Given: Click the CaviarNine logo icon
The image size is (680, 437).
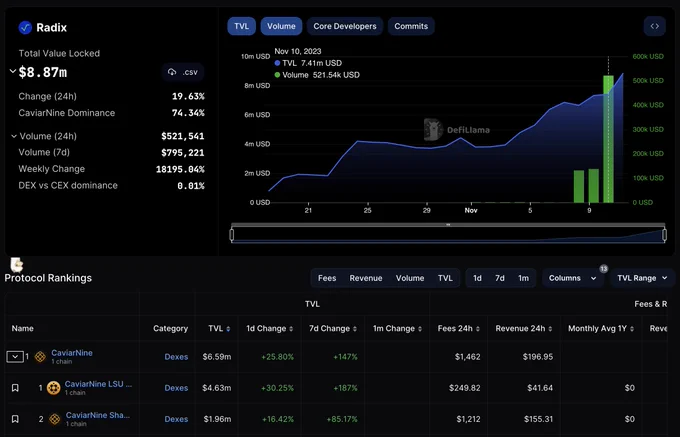Looking at the screenshot, I should click(40, 357).
